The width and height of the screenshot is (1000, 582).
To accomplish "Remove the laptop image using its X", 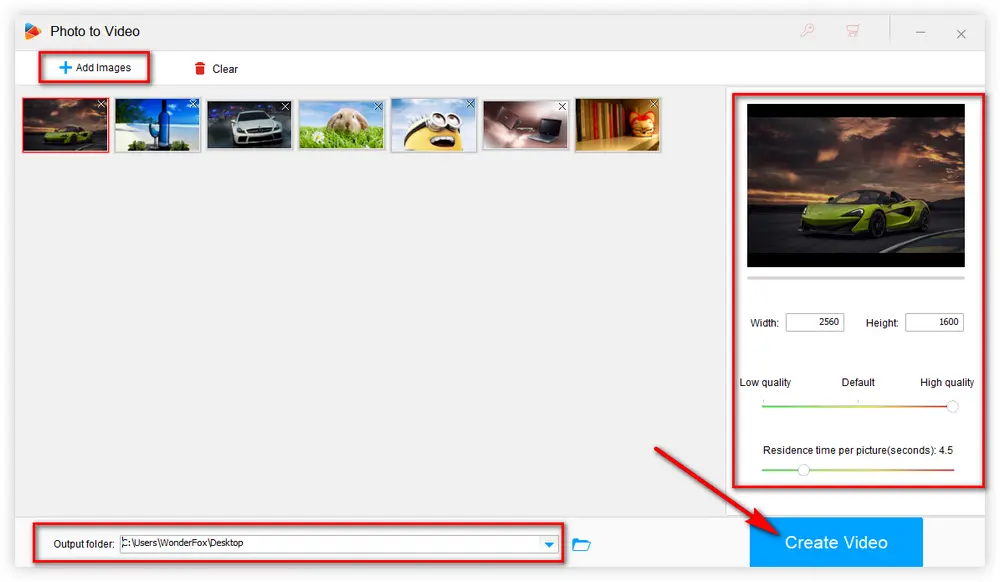I will coord(562,105).
